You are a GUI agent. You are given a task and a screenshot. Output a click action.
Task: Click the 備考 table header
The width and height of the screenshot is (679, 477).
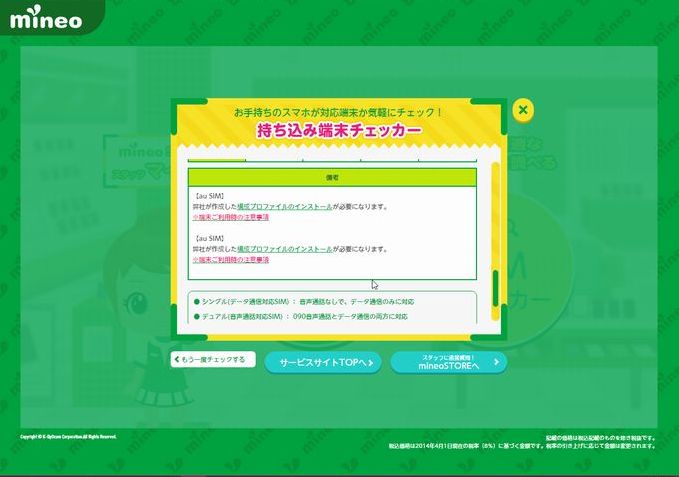332,177
